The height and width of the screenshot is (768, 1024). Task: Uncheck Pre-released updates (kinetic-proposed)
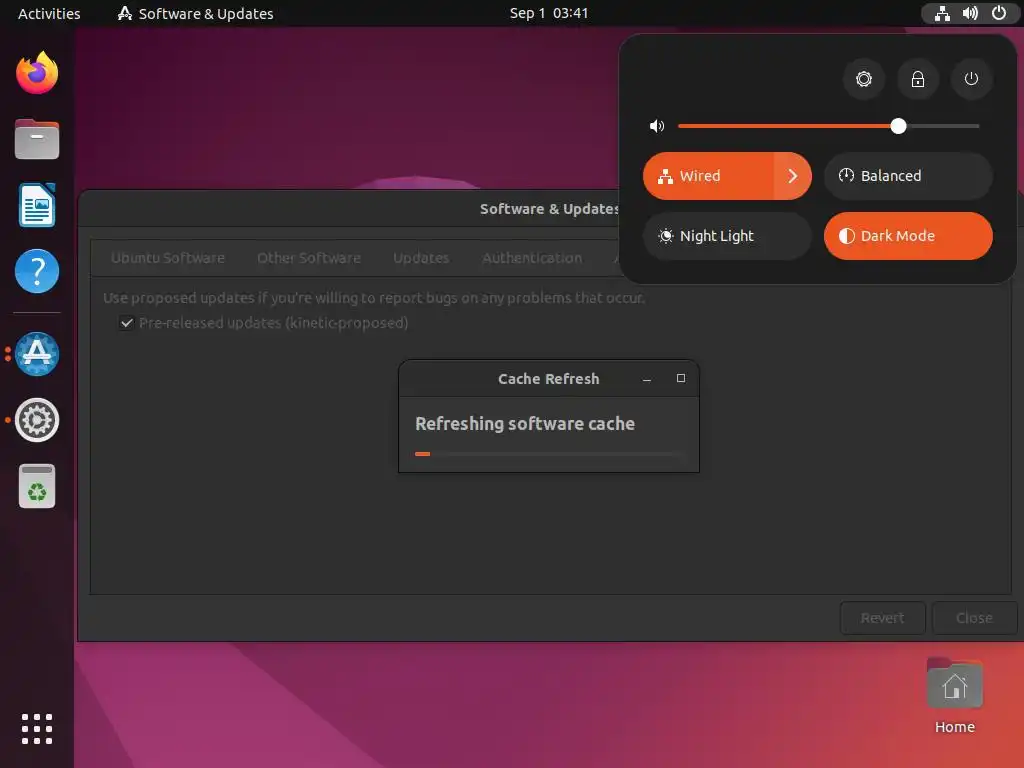coord(127,323)
